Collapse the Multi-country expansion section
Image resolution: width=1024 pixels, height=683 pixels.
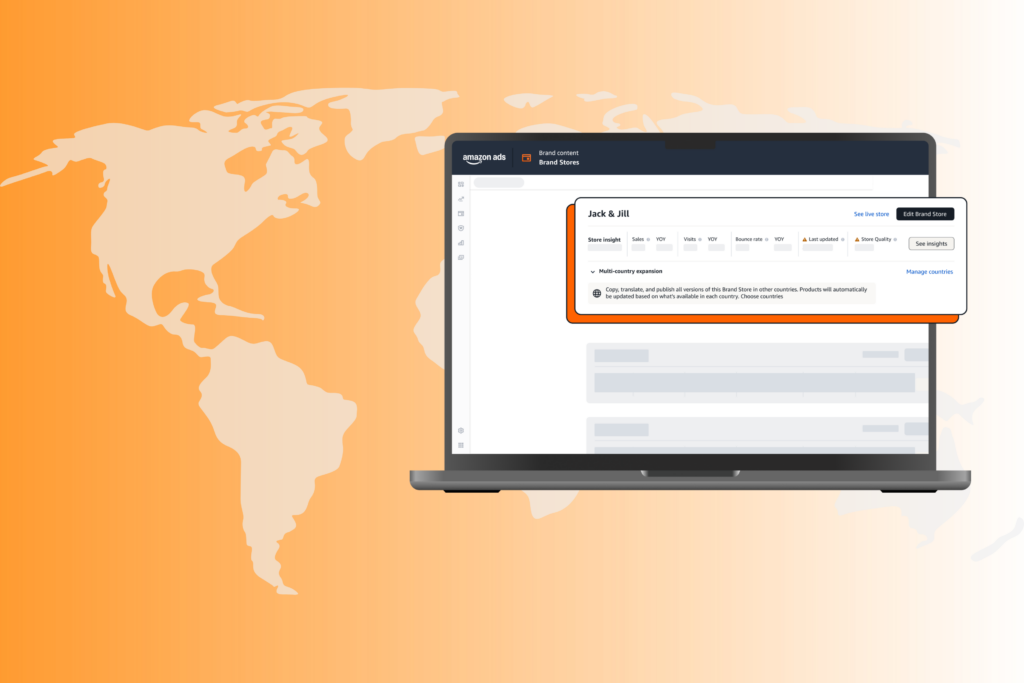(592, 272)
